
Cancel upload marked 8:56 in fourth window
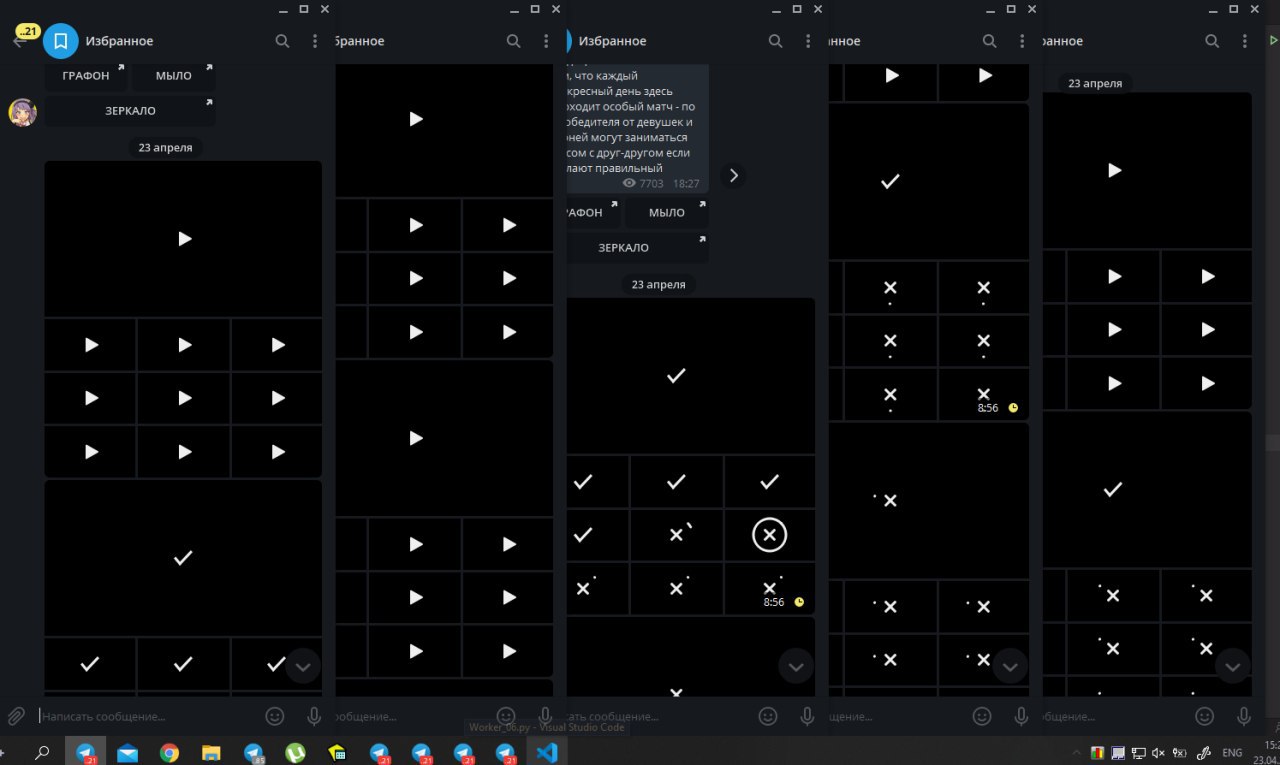point(983,394)
